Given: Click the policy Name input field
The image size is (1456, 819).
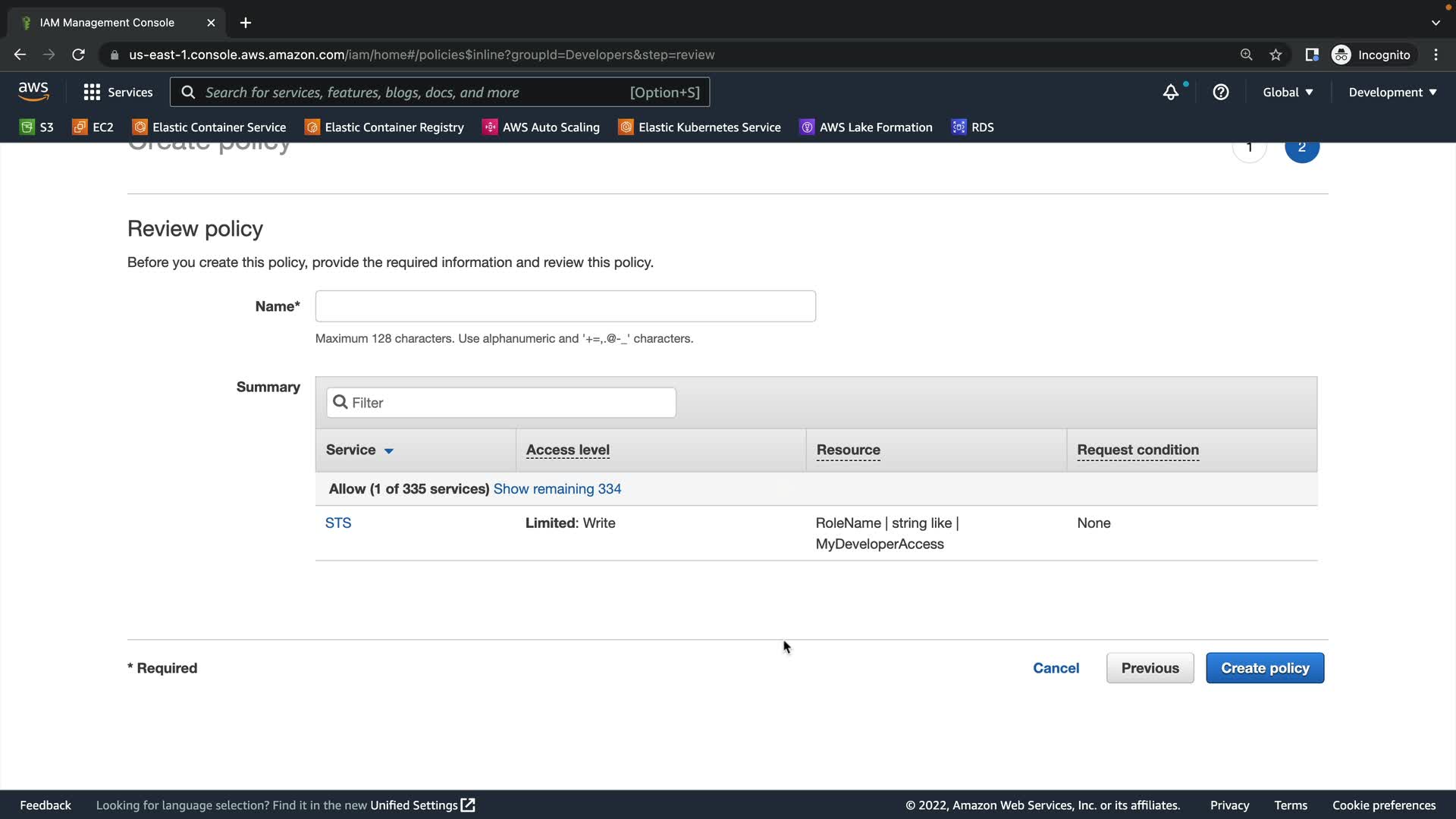Looking at the screenshot, I should [565, 306].
